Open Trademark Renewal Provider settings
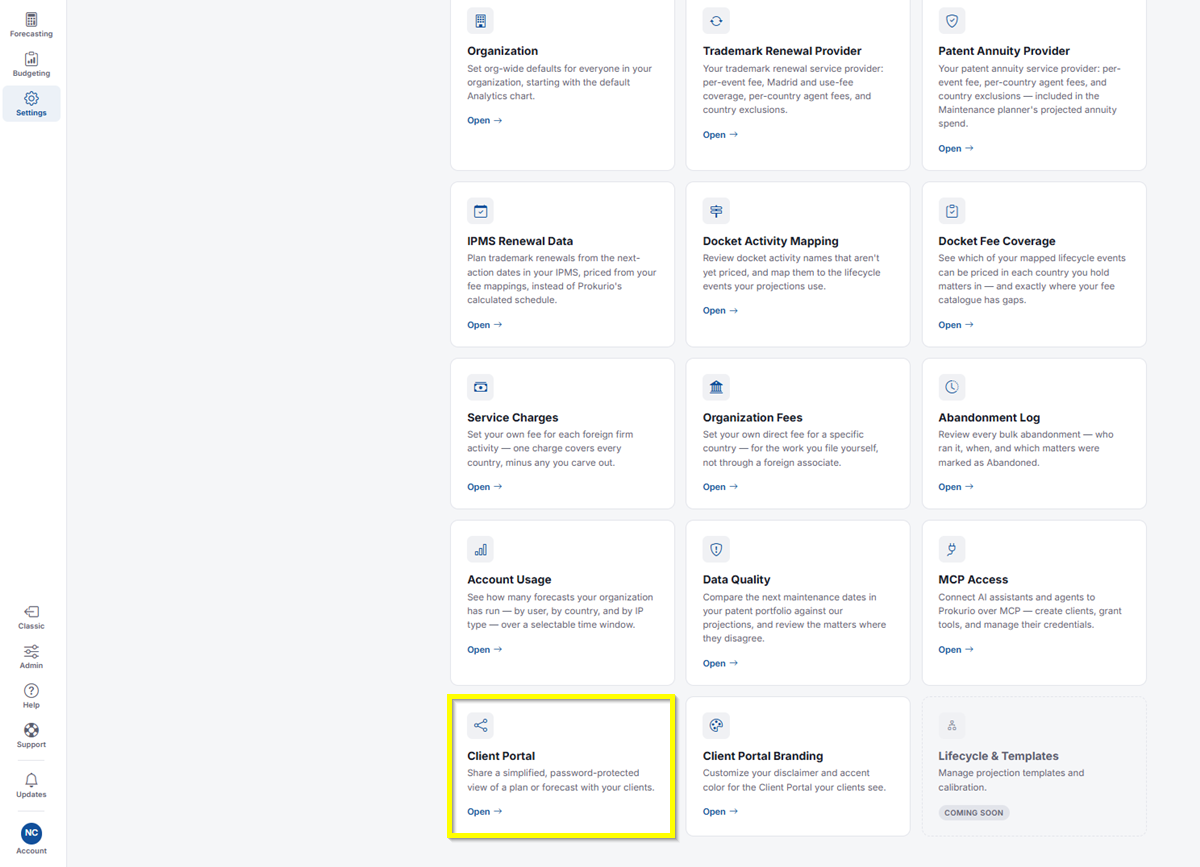The height and width of the screenshot is (867, 1200). pyautogui.click(x=720, y=134)
